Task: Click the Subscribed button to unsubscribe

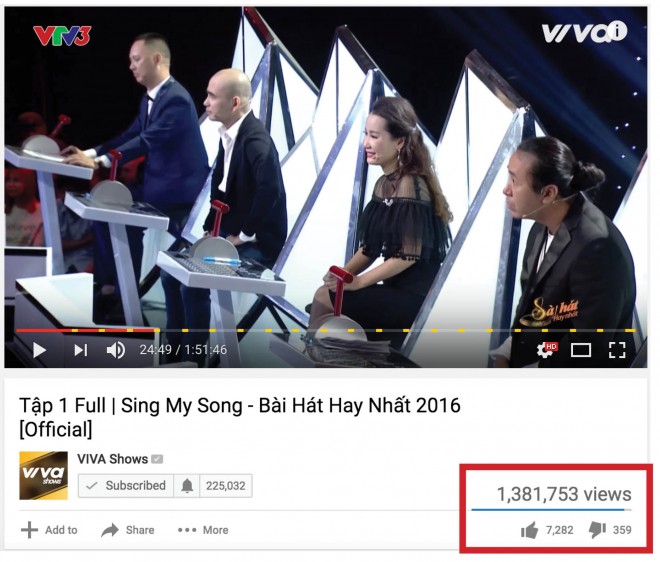Action: (126, 486)
